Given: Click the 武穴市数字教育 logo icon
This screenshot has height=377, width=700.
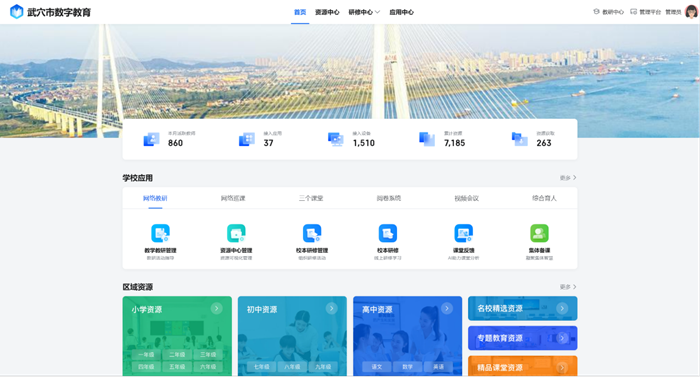Looking at the screenshot, I should coord(17,12).
